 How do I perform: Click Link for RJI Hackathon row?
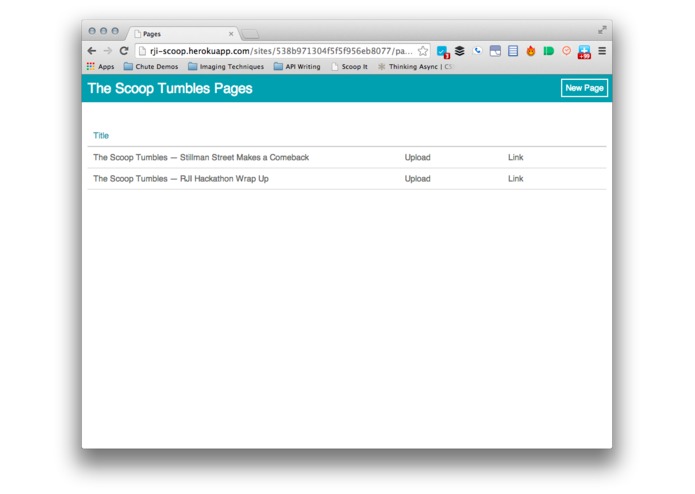click(x=515, y=179)
